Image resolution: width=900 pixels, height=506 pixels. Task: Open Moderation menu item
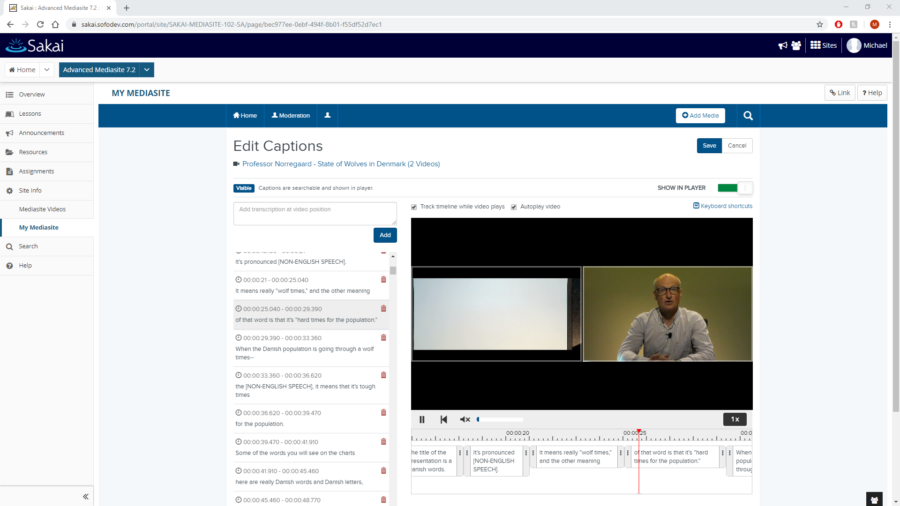[x=291, y=115]
